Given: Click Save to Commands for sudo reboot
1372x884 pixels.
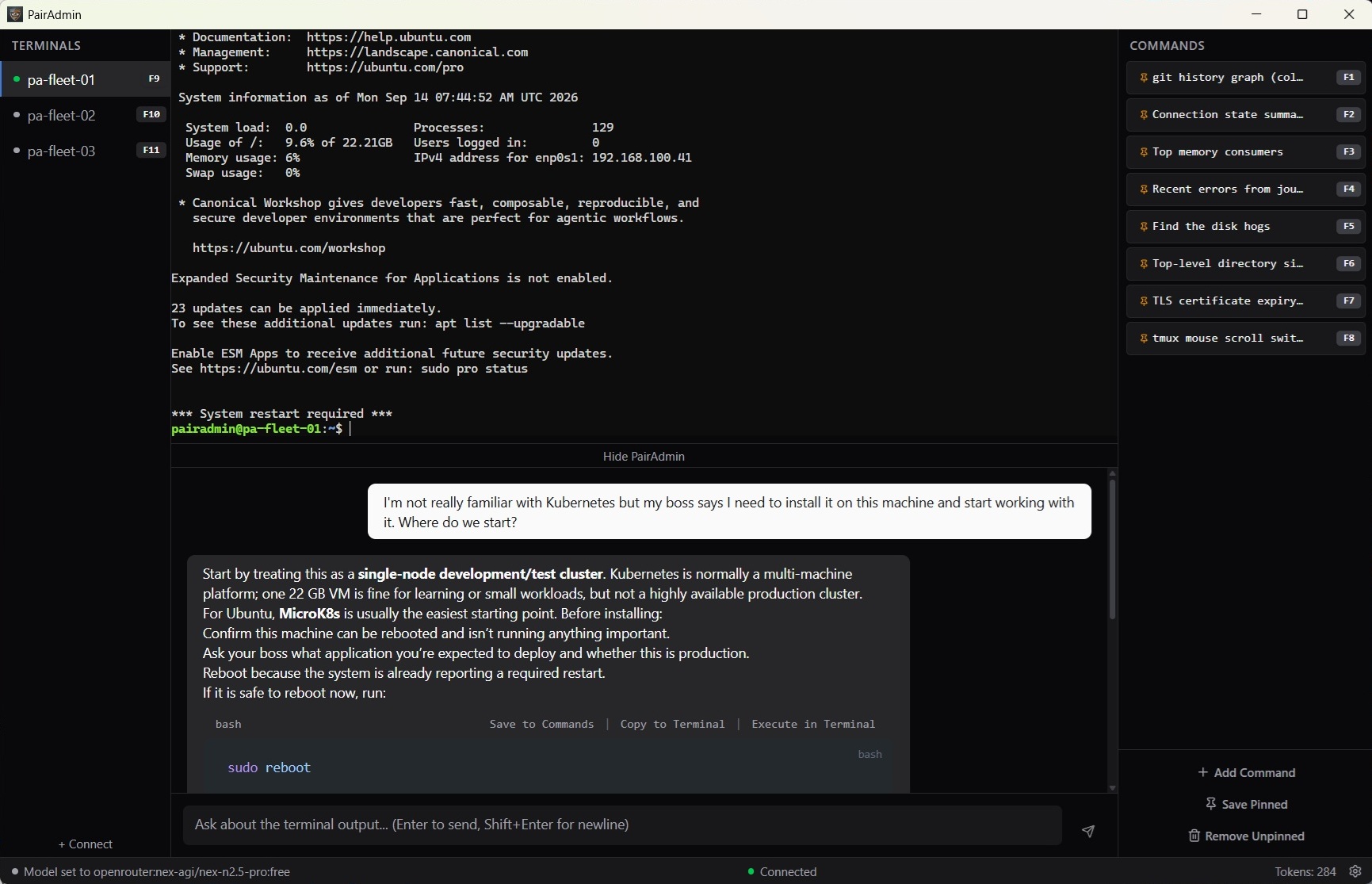Looking at the screenshot, I should pos(541,724).
